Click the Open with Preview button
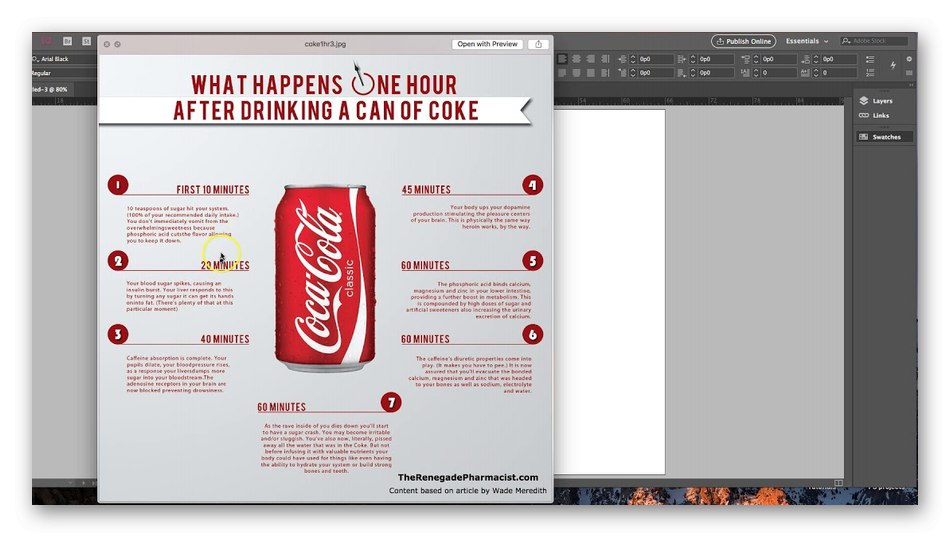This screenshot has width=950, height=537. click(x=487, y=44)
